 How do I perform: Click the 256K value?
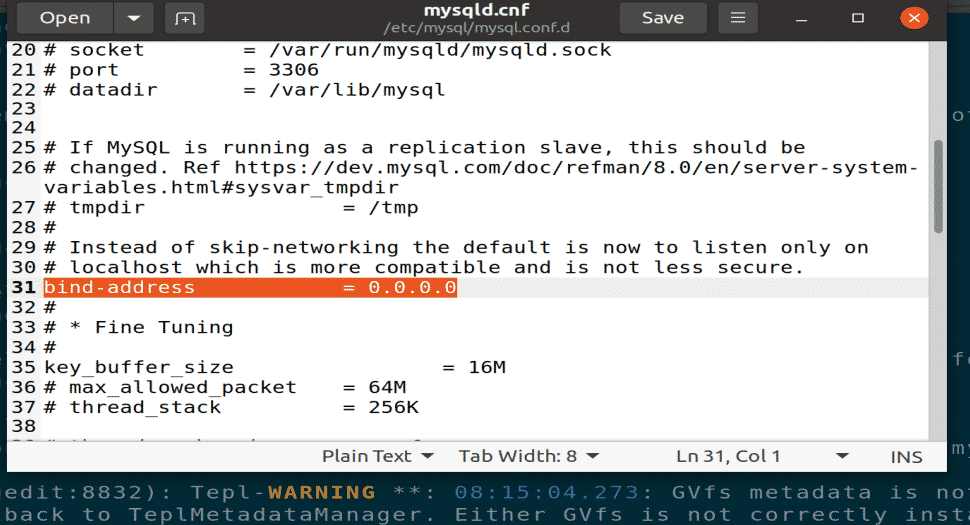pyautogui.click(x=393, y=408)
